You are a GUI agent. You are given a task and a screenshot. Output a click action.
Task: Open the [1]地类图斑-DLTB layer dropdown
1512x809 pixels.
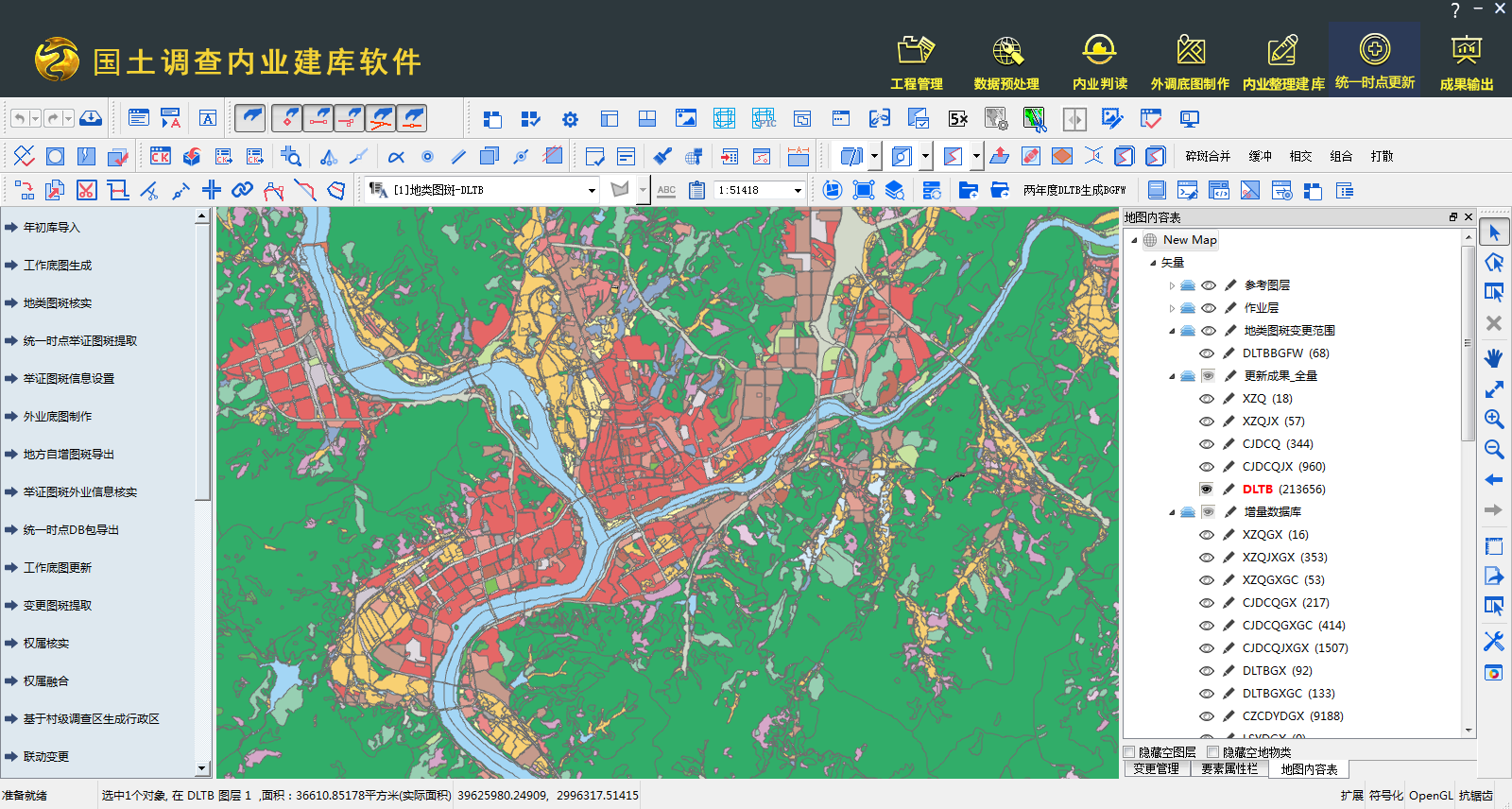point(592,190)
